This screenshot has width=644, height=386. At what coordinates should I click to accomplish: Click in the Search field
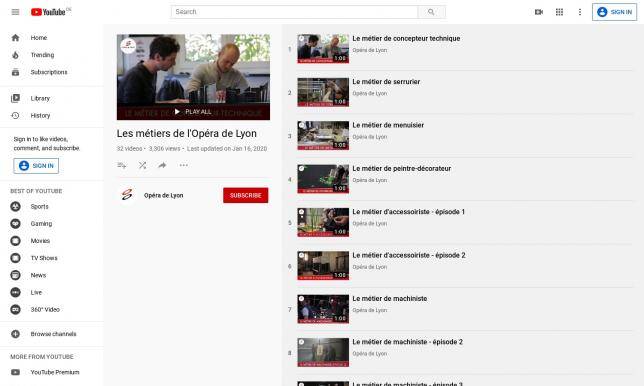pyautogui.click(x=294, y=12)
